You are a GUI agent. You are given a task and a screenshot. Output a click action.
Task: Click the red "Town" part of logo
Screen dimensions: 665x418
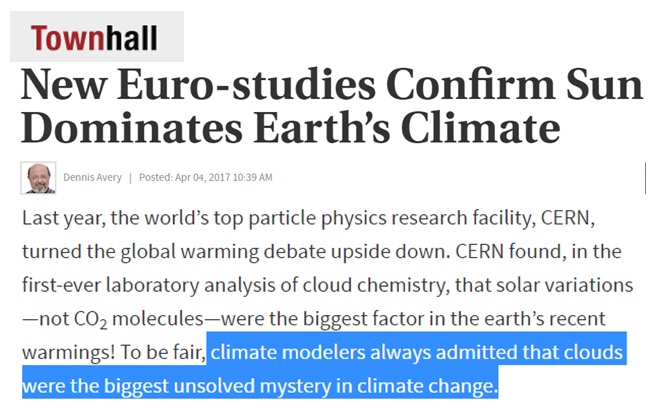click(67, 38)
